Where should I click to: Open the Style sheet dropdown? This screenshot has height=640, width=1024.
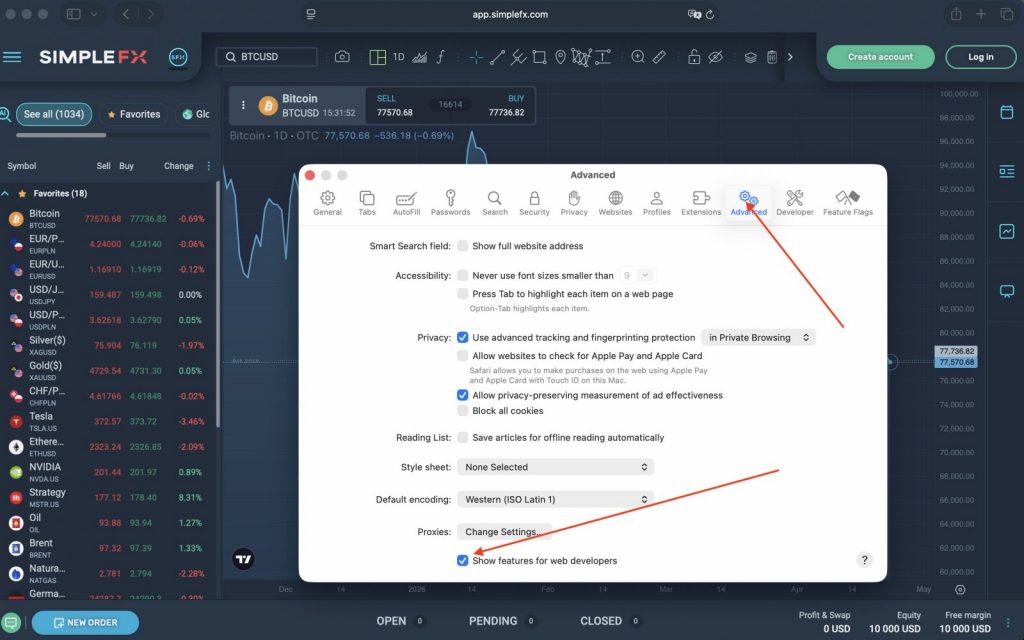(x=555, y=467)
